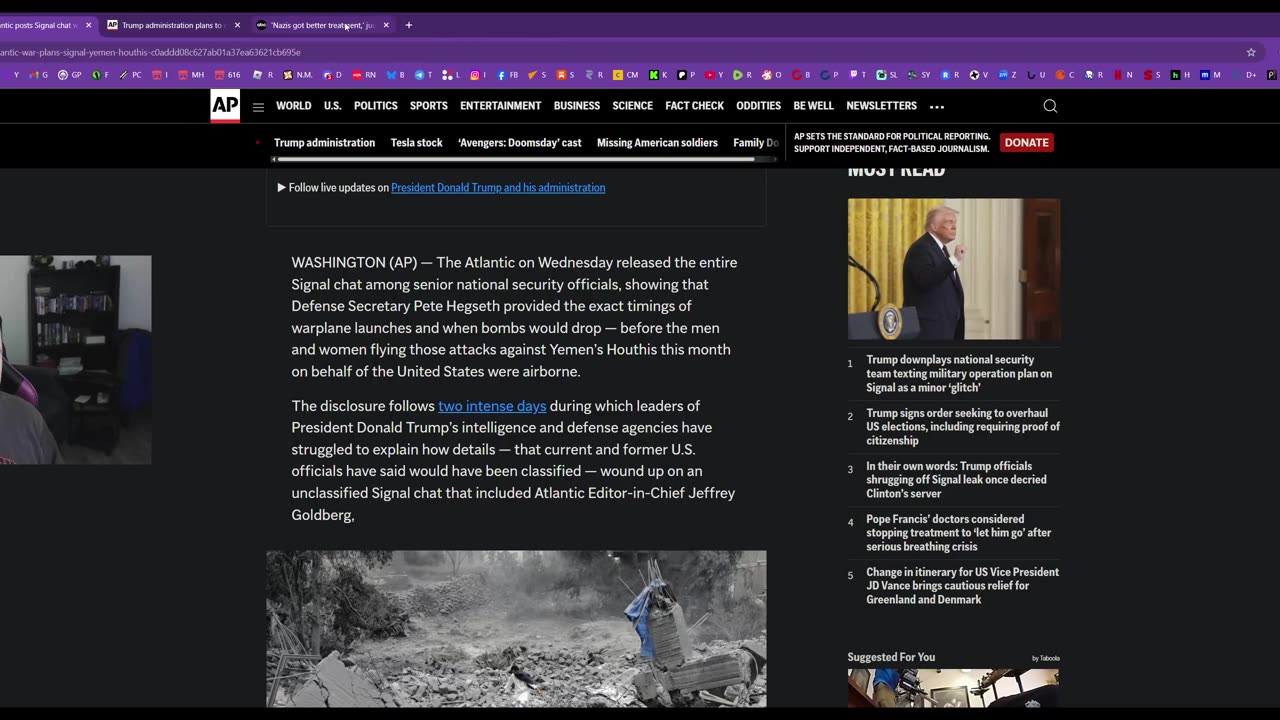Open the Zoom Z bookmark
1280x720 pixels.
pyautogui.click(x=1006, y=75)
